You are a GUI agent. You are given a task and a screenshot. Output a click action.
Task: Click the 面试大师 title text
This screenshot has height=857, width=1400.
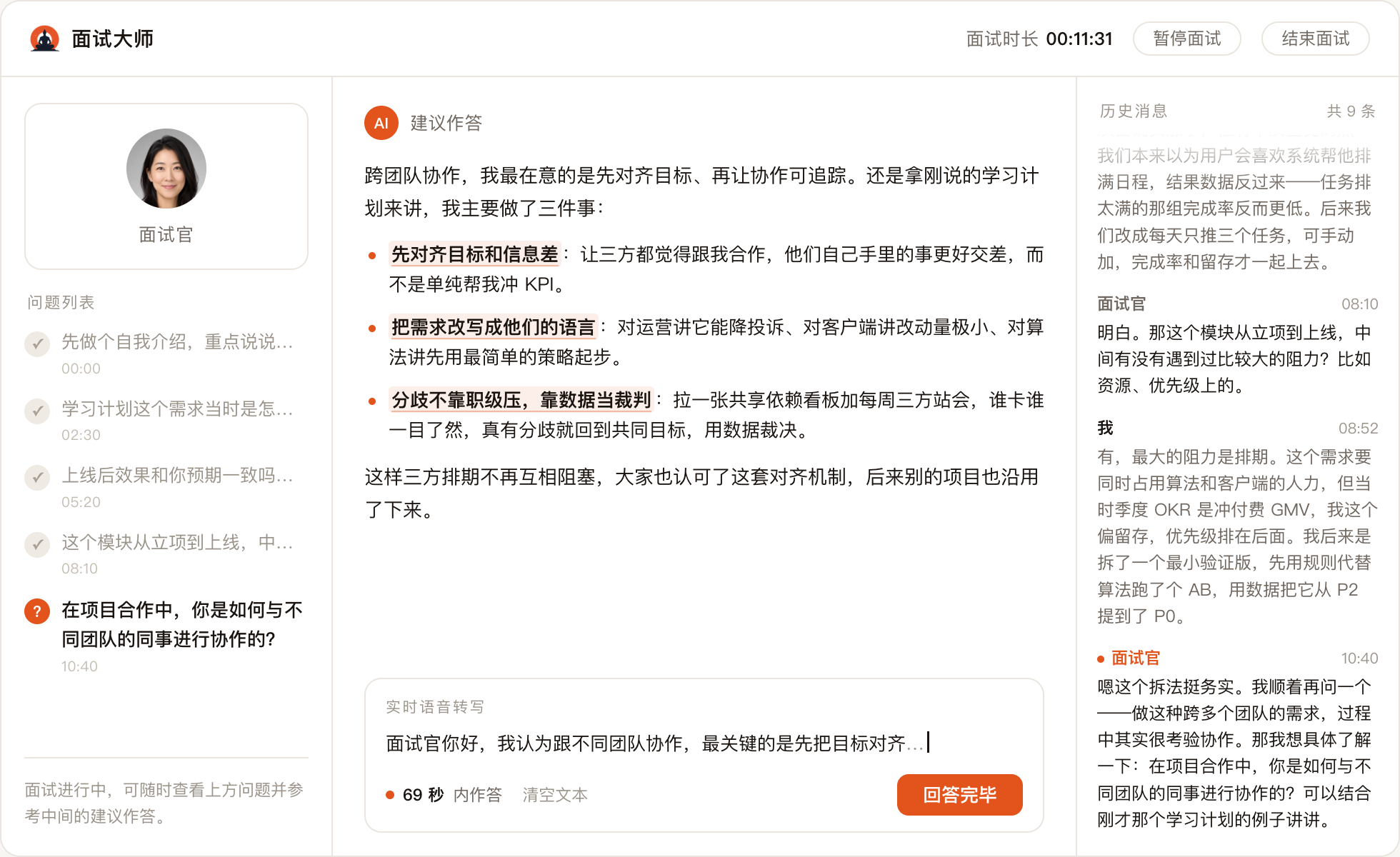[113, 39]
